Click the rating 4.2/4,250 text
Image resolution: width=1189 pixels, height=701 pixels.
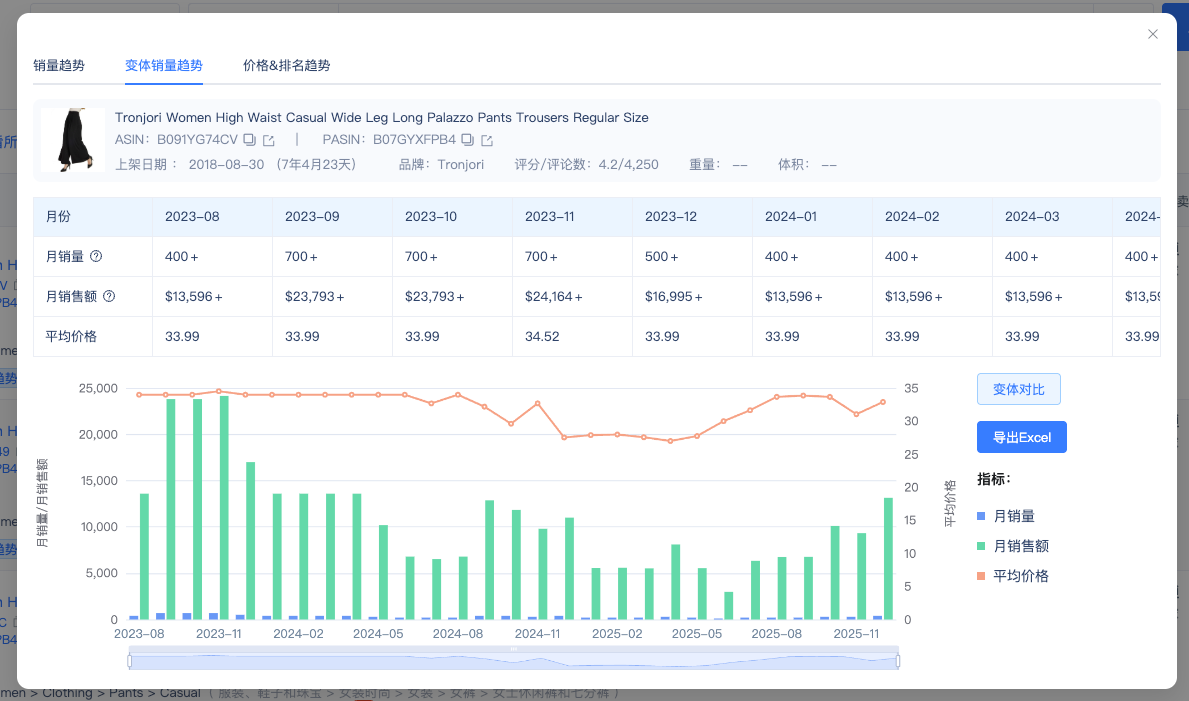[629, 165]
